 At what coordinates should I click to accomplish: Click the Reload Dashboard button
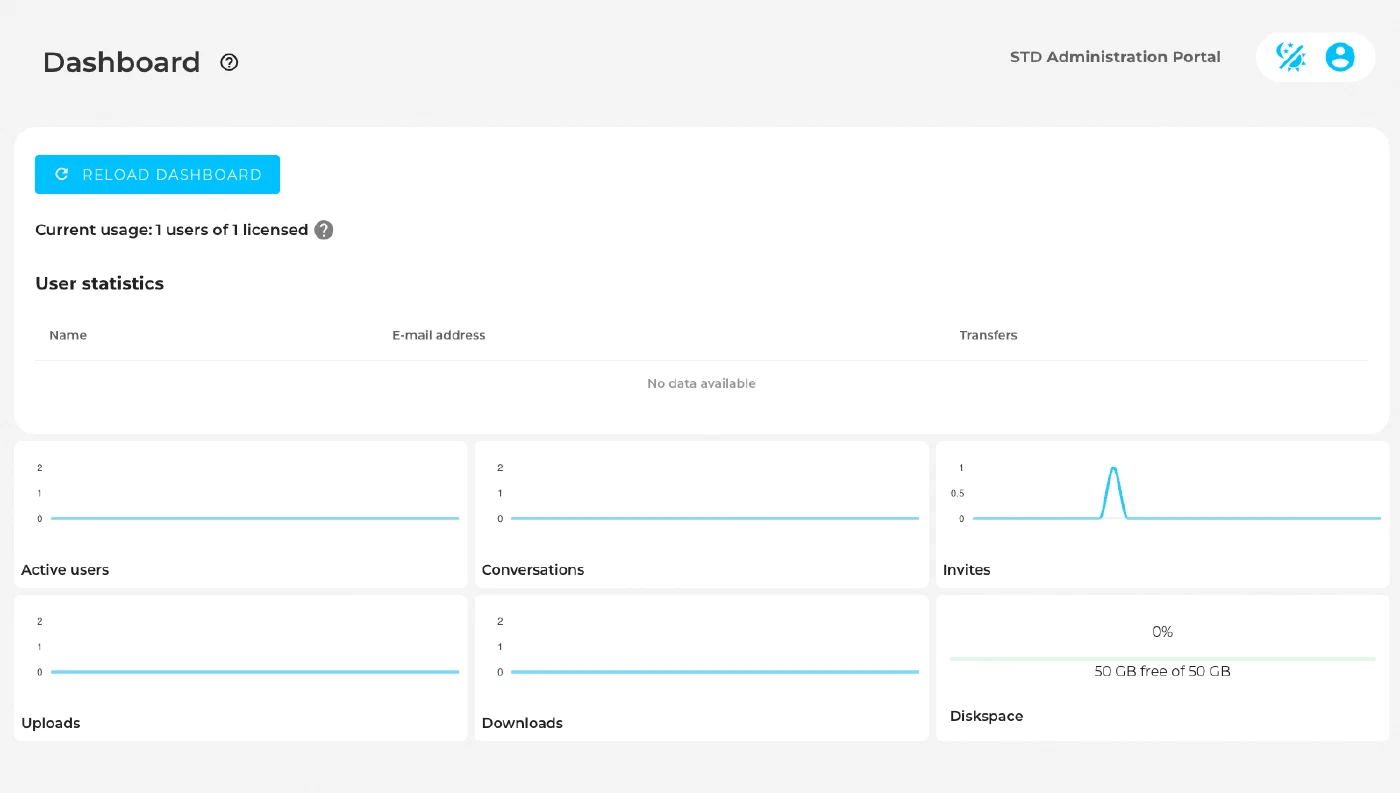pyautogui.click(x=157, y=174)
